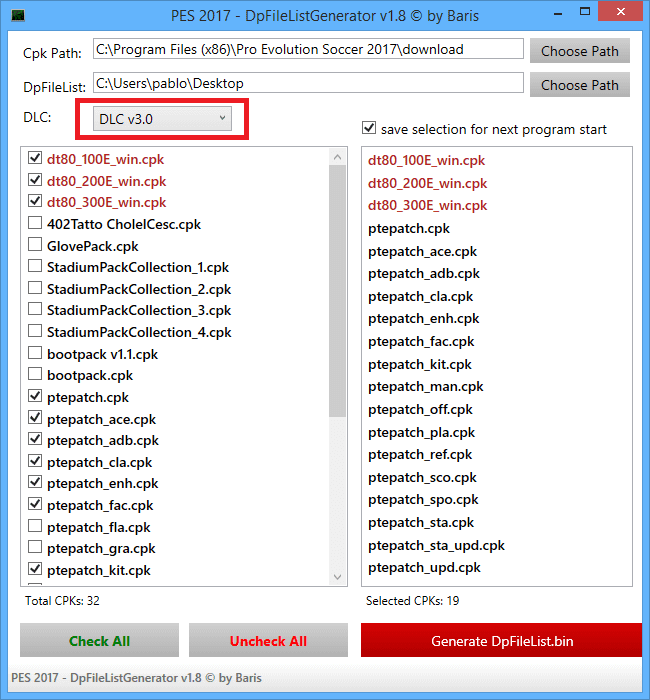650x700 pixels.
Task: Click Selected CPKs: 19 label
Action: click(x=412, y=601)
